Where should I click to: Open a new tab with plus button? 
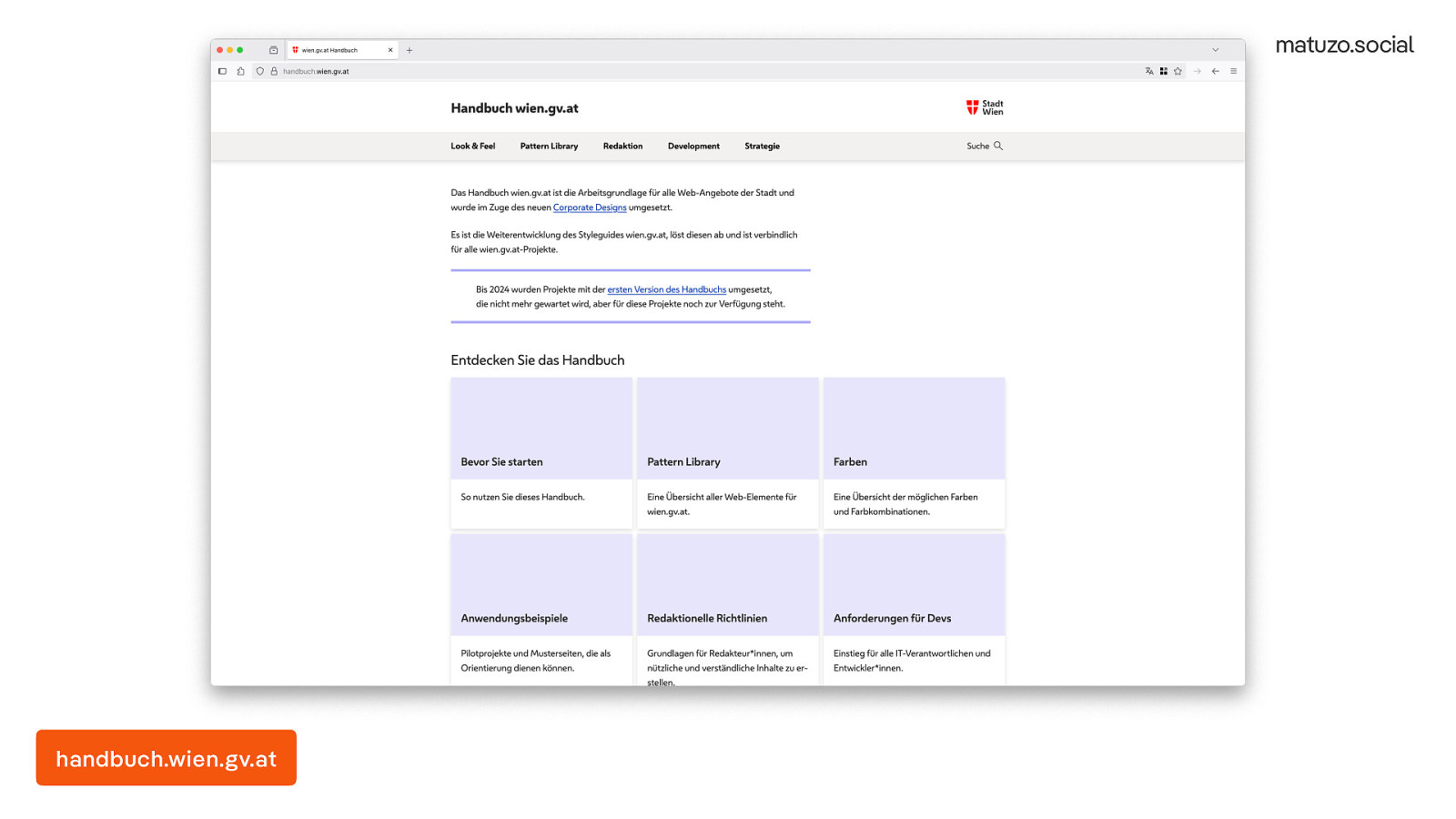tap(409, 50)
